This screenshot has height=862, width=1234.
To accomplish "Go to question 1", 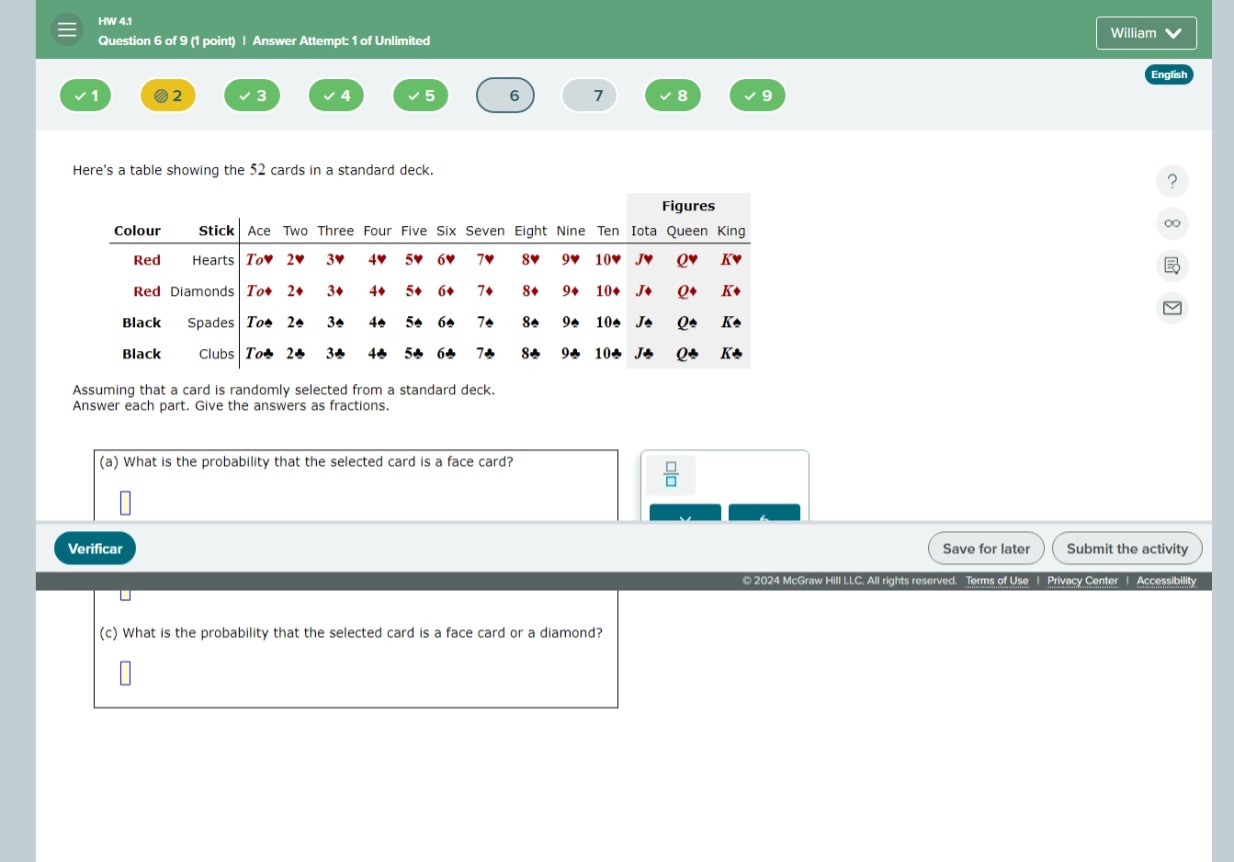I will point(86,96).
